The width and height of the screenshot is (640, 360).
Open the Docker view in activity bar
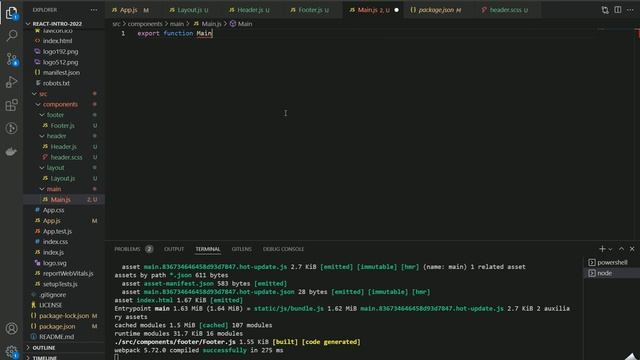tap(11, 151)
